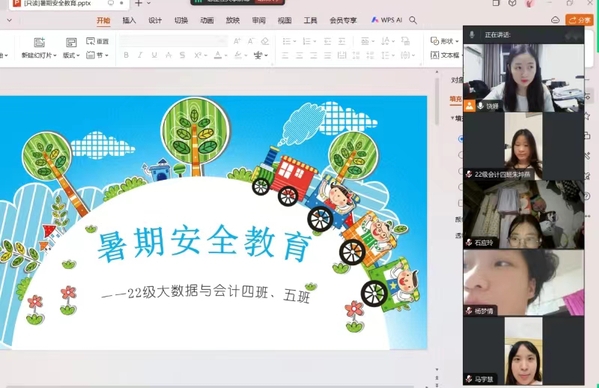Screen dimensions: 599x388
Task: Click the cloud sync icon beside share button
Action: click(x=555, y=20)
